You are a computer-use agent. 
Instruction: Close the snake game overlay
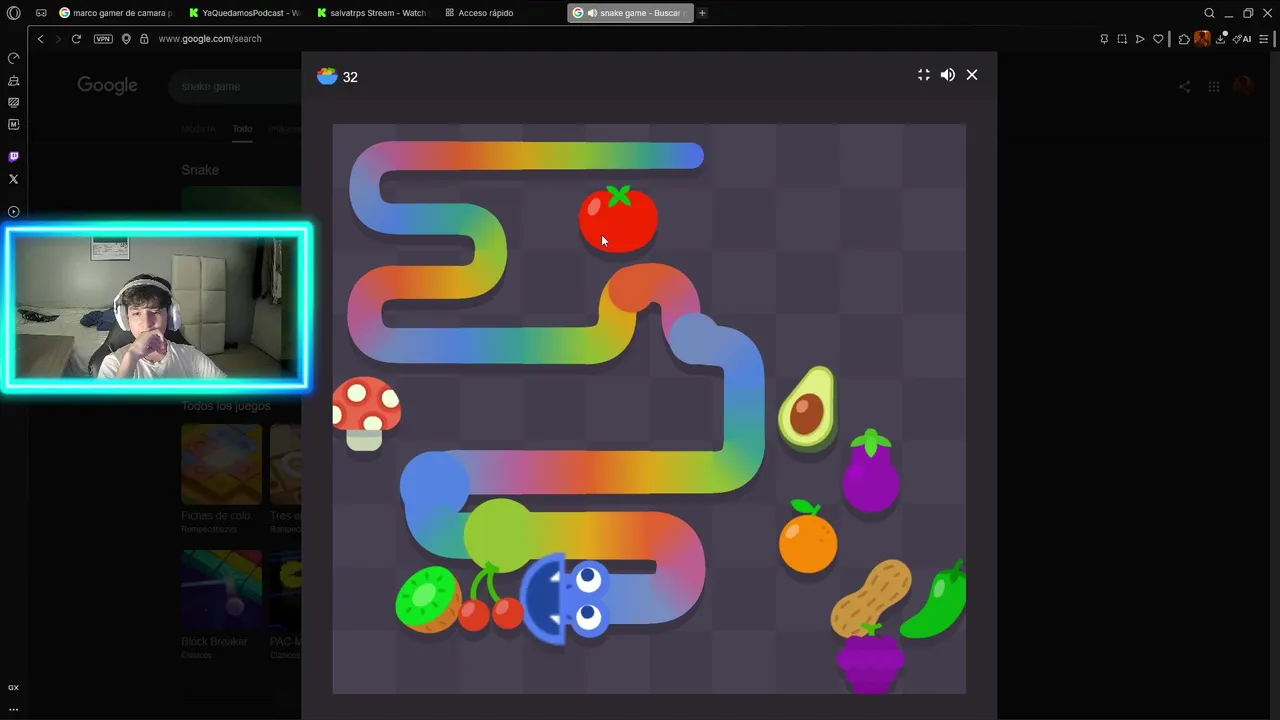pos(972,75)
